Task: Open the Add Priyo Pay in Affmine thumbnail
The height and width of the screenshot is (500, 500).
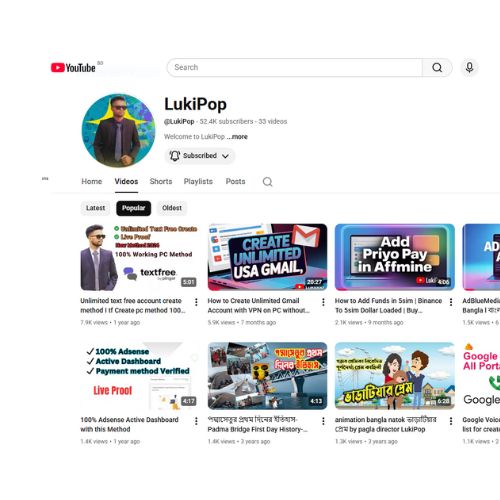Action: [x=395, y=257]
